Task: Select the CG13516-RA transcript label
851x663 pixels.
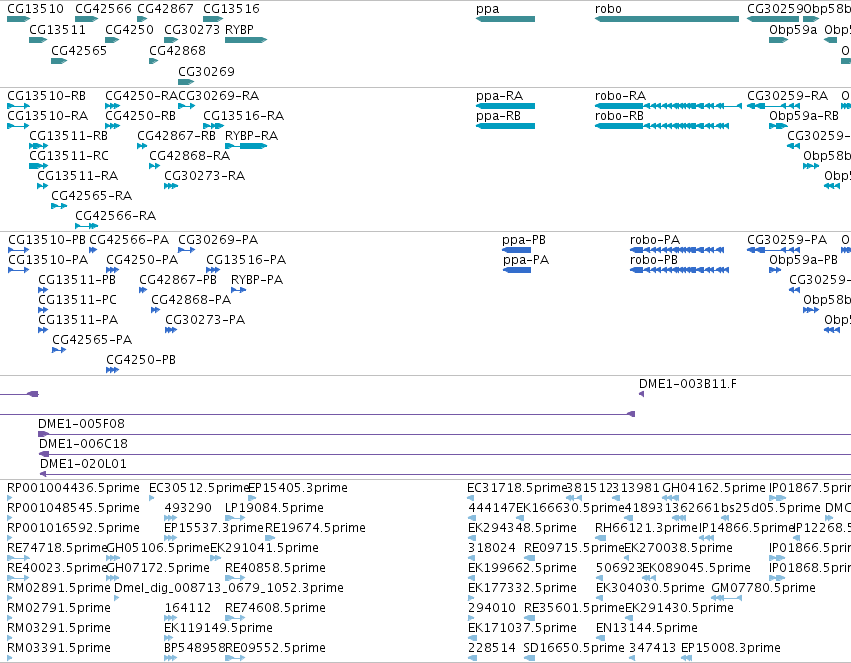Action: (x=244, y=116)
